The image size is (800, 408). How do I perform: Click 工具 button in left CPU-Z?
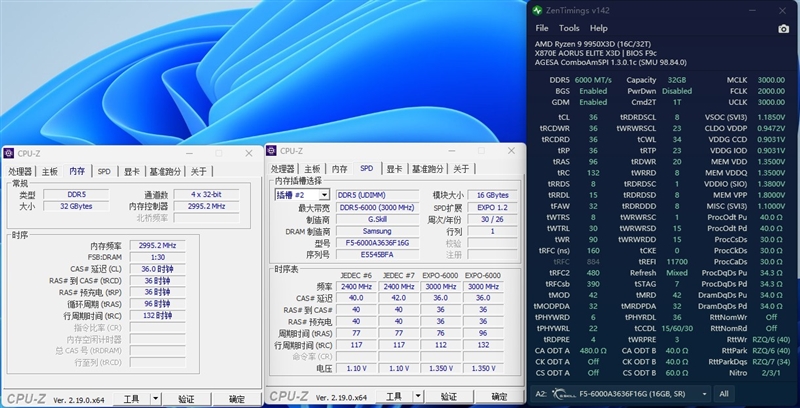tap(132, 399)
